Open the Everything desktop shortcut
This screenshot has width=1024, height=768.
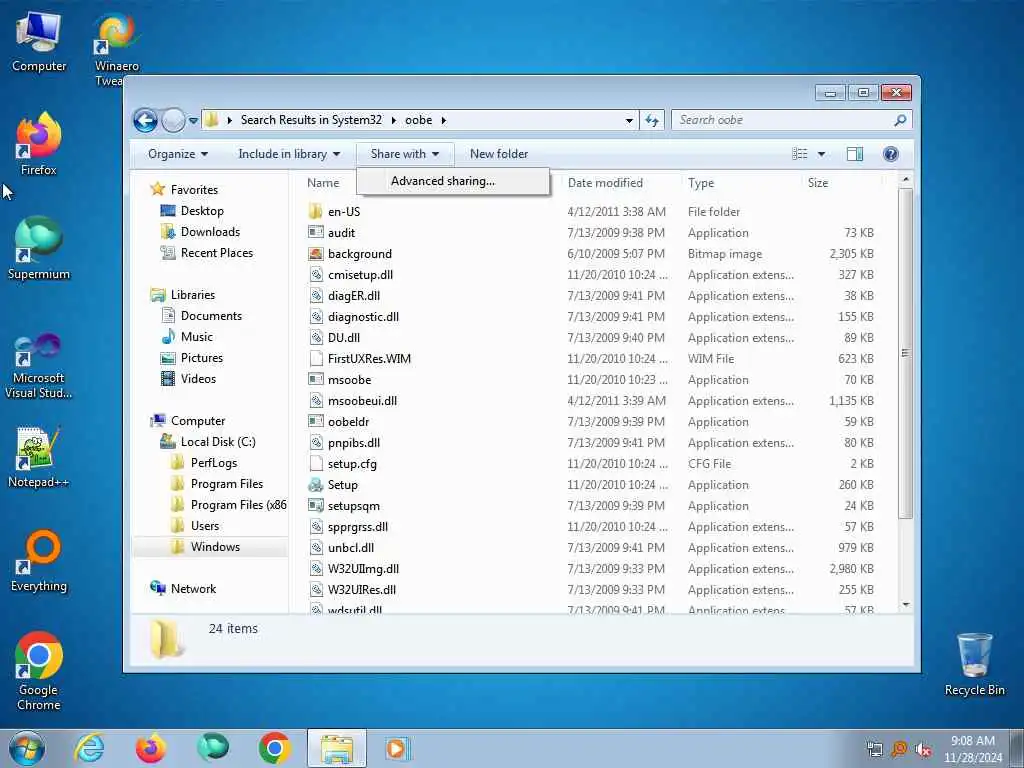[x=39, y=561]
